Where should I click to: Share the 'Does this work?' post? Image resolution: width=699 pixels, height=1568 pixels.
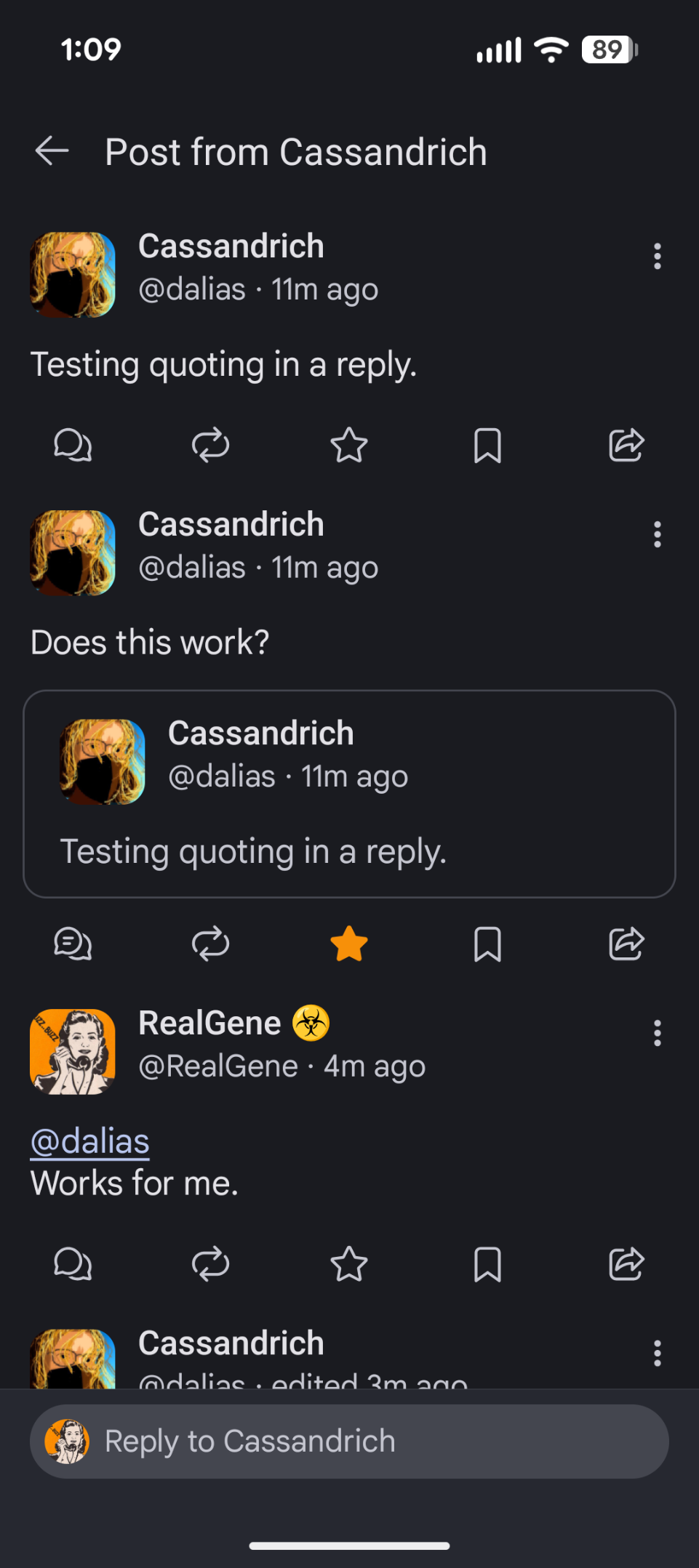click(626, 944)
